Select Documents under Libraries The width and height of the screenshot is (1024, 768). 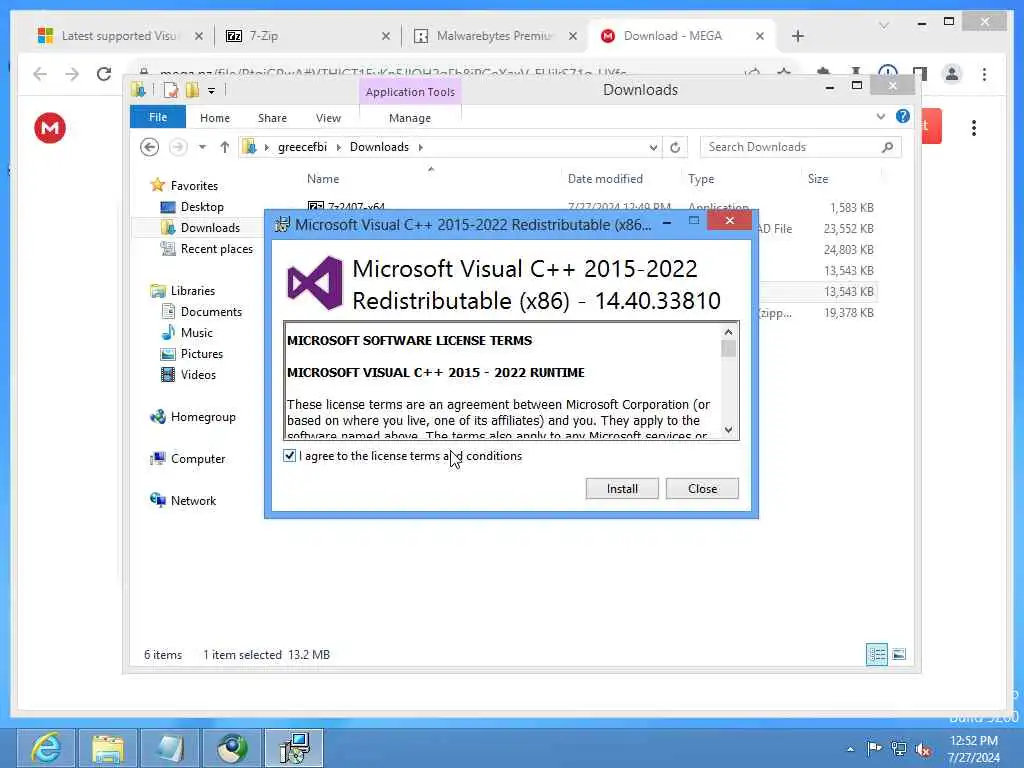[211, 312]
